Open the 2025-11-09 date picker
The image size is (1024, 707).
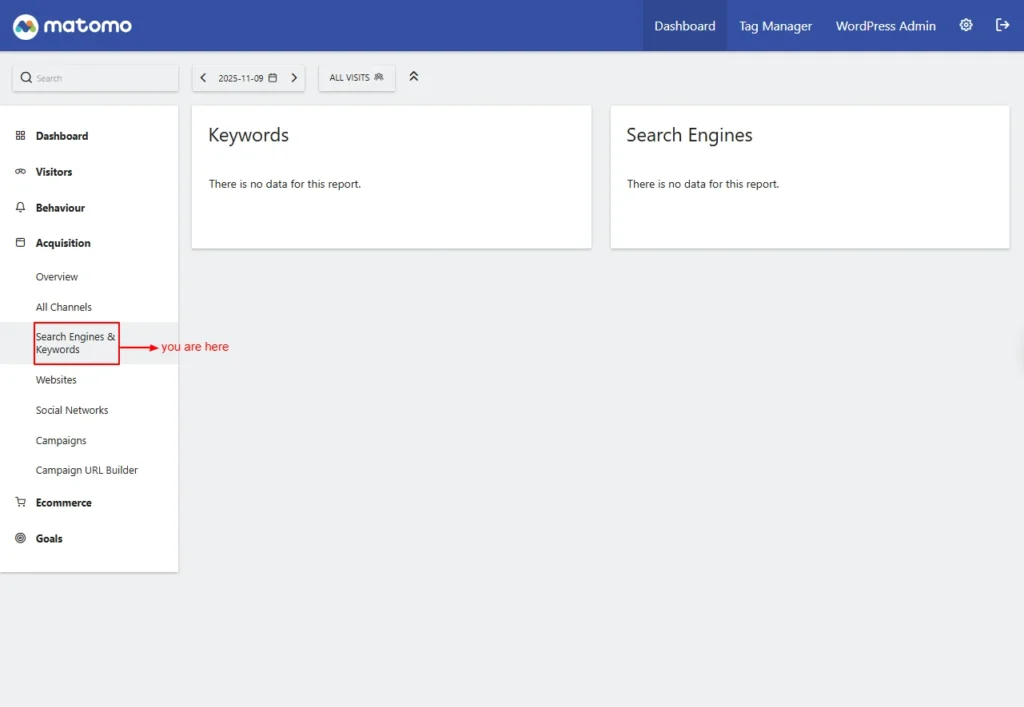coord(248,78)
